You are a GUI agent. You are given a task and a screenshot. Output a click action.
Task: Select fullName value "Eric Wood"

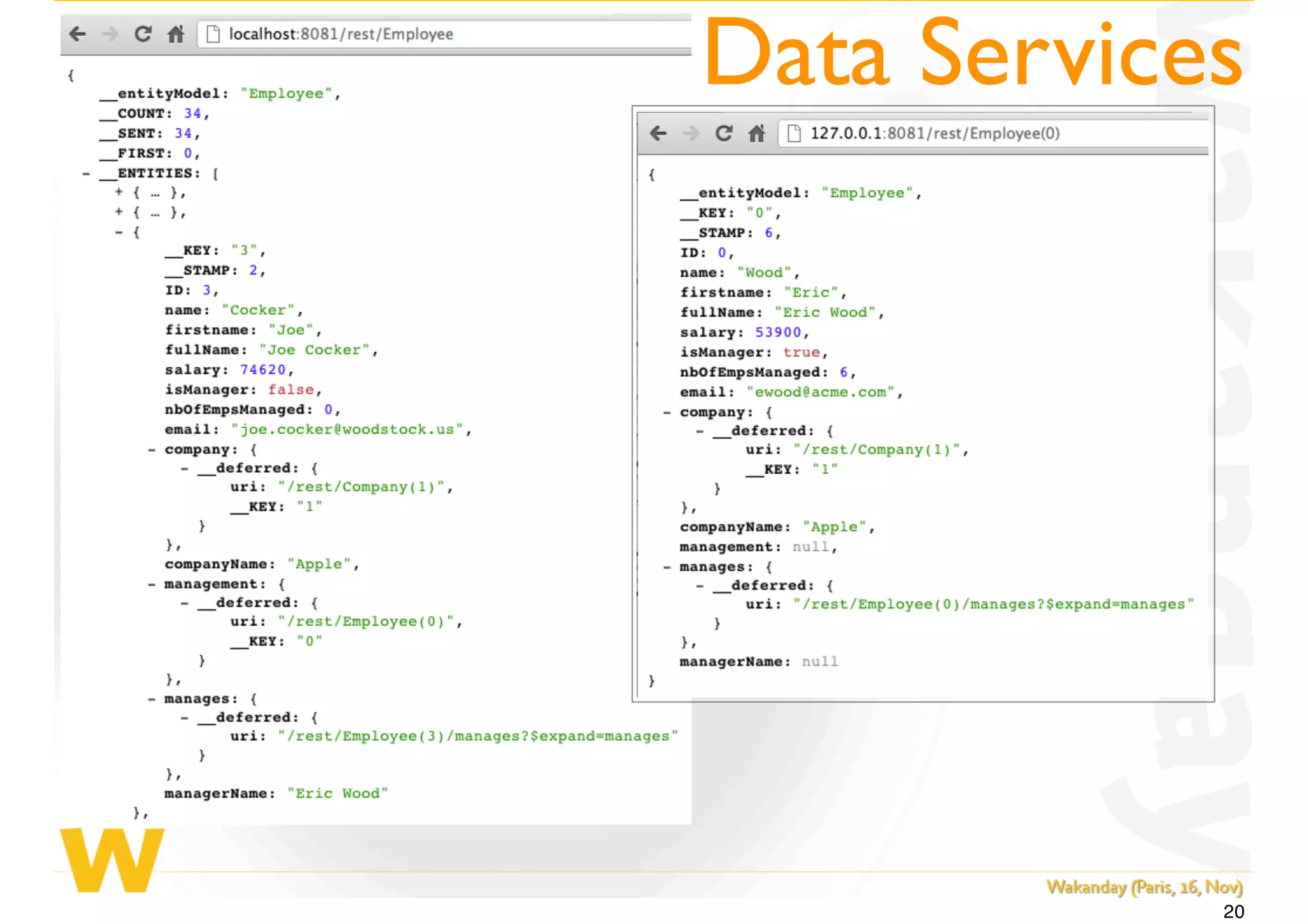click(825, 313)
